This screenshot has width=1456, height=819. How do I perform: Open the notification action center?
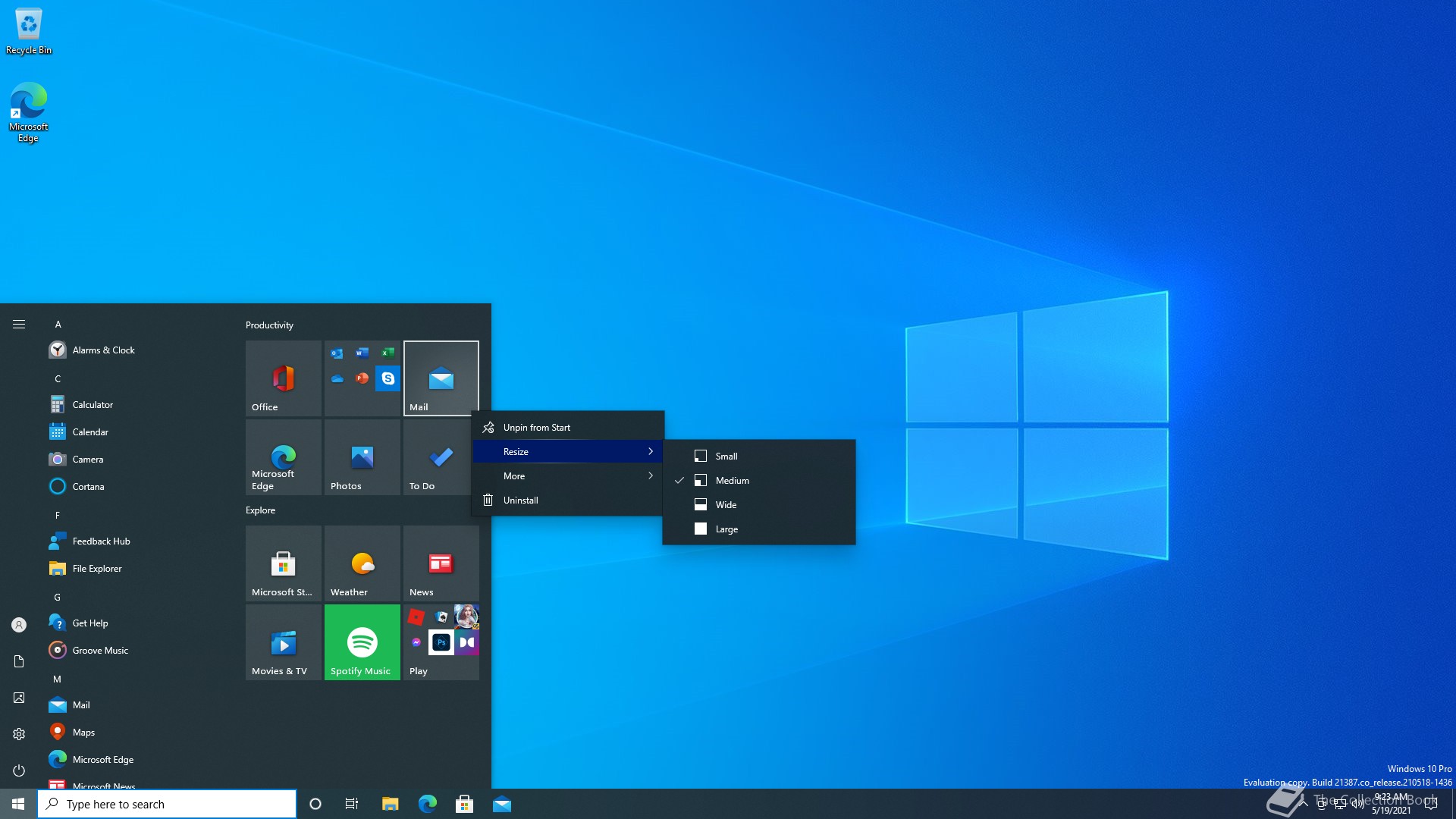[x=1431, y=804]
